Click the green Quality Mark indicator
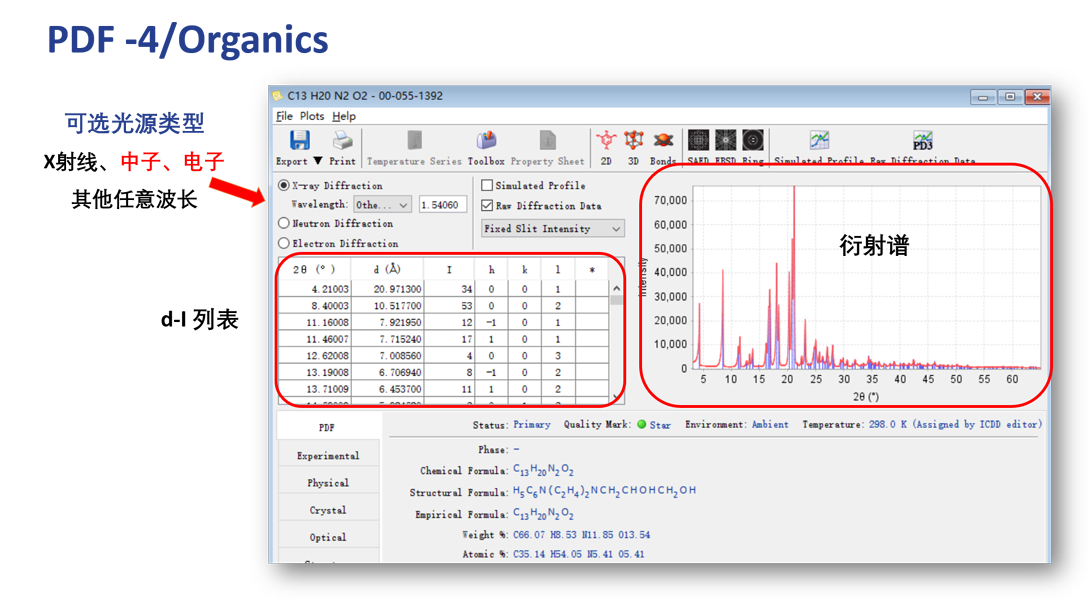 coord(642,425)
